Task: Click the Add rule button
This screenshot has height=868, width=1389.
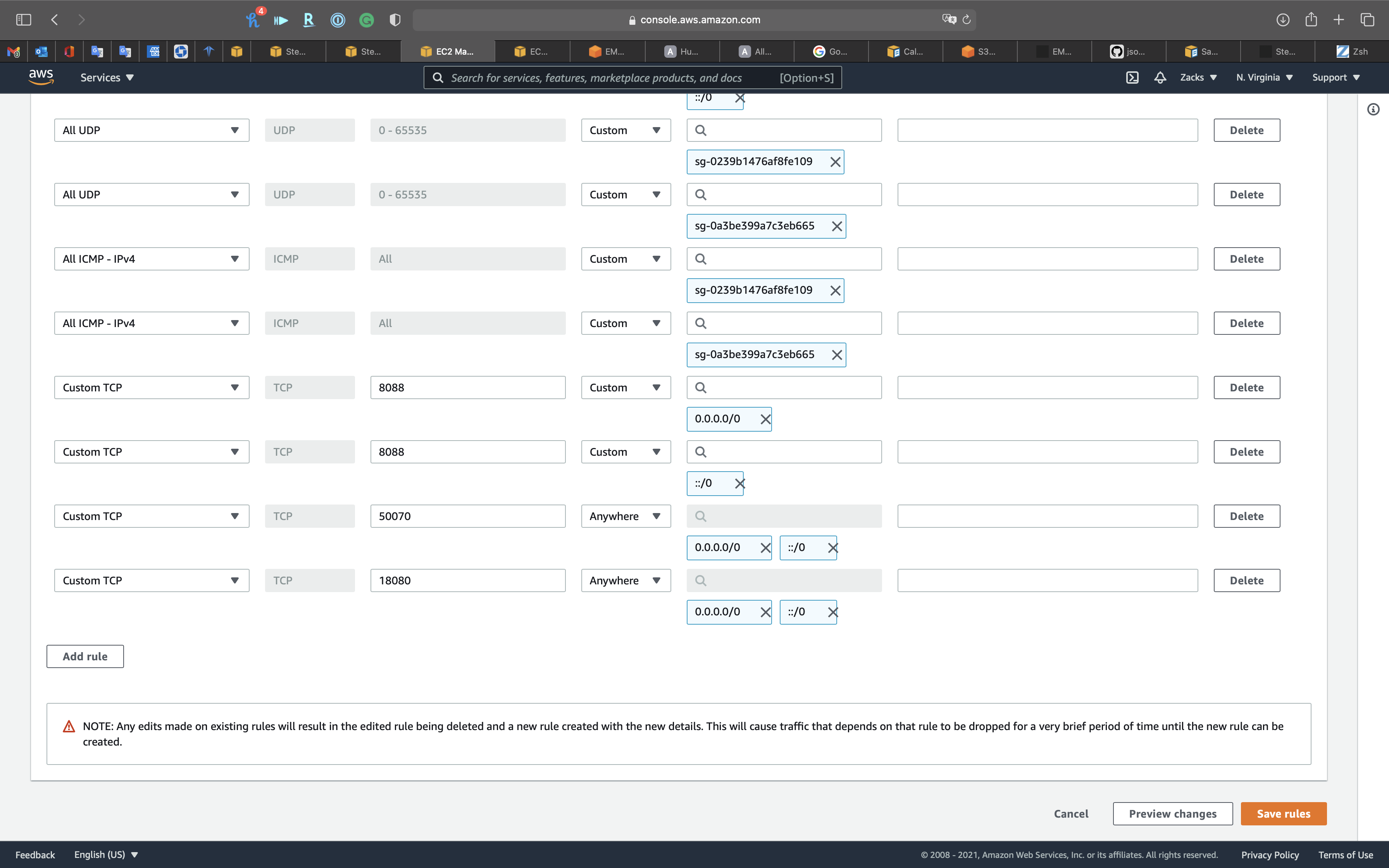Action: click(85, 656)
